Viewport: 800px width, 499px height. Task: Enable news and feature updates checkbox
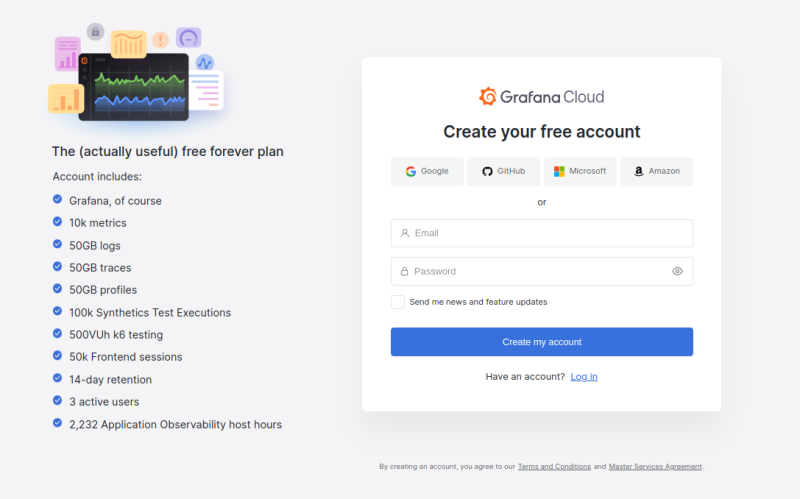point(398,302)
